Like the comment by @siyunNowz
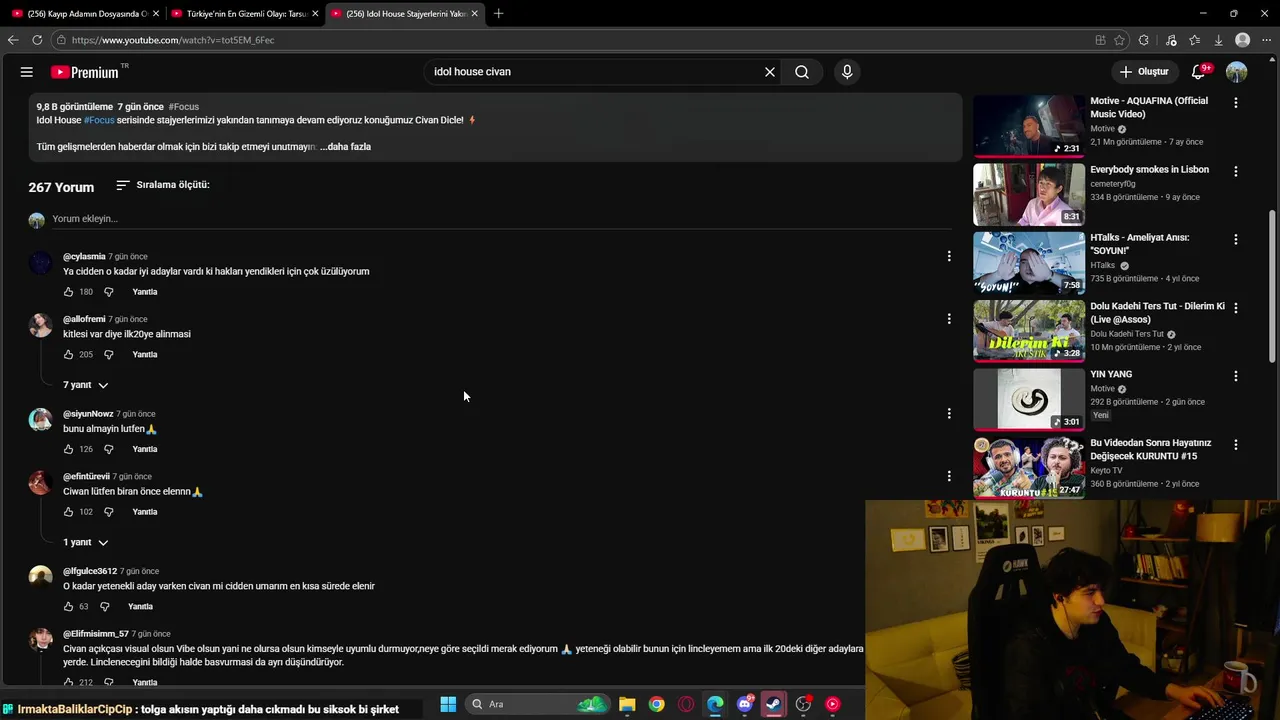1280x720 pixels. coord(68,449)
